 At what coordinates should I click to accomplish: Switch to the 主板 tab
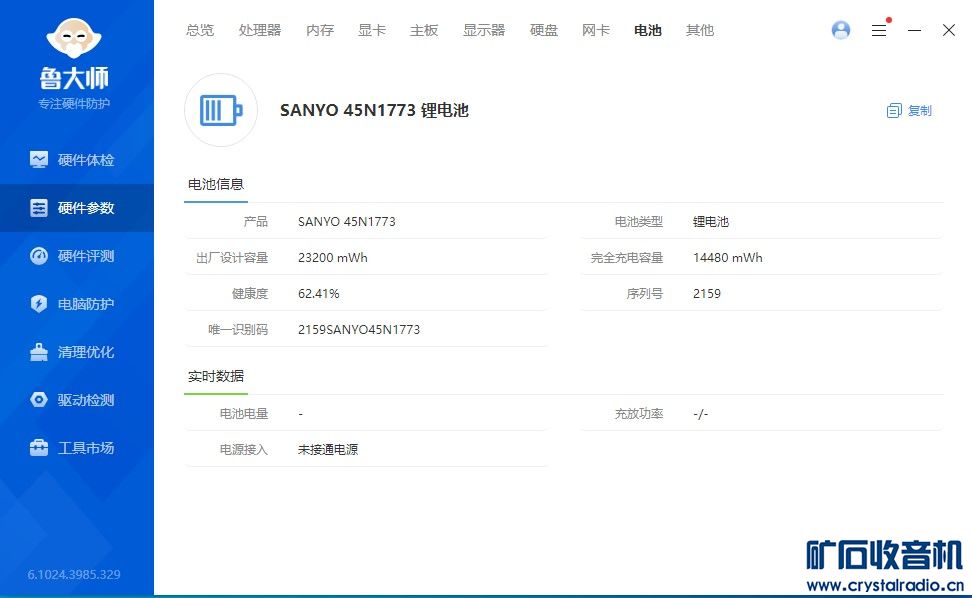[424, 30]
